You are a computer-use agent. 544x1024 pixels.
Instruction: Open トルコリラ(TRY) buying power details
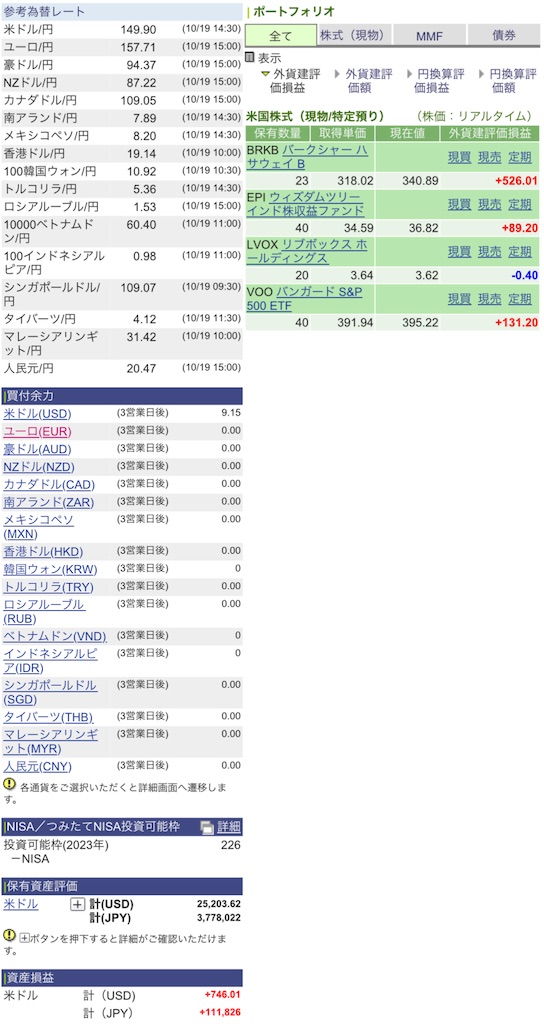click(47, 586)
